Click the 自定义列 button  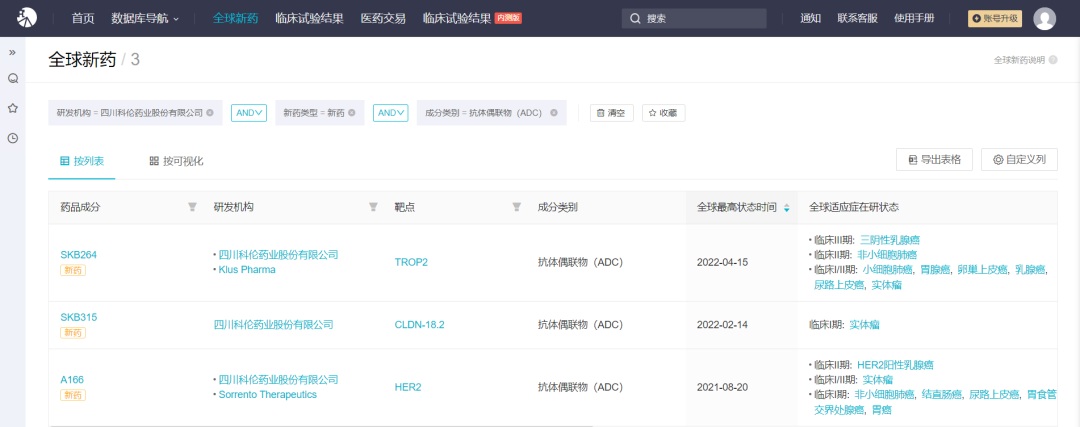[x=1019, y=159]
